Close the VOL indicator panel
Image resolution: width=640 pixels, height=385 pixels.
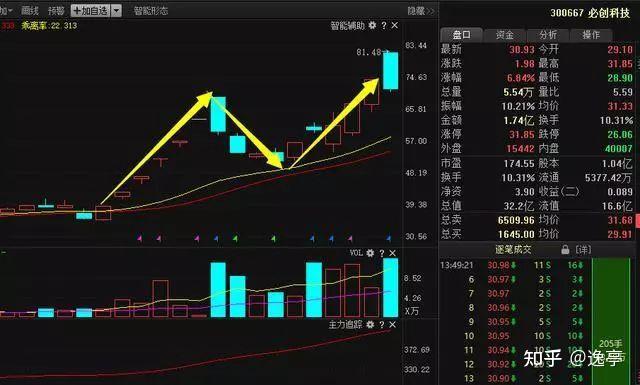(x=393, y=253)
